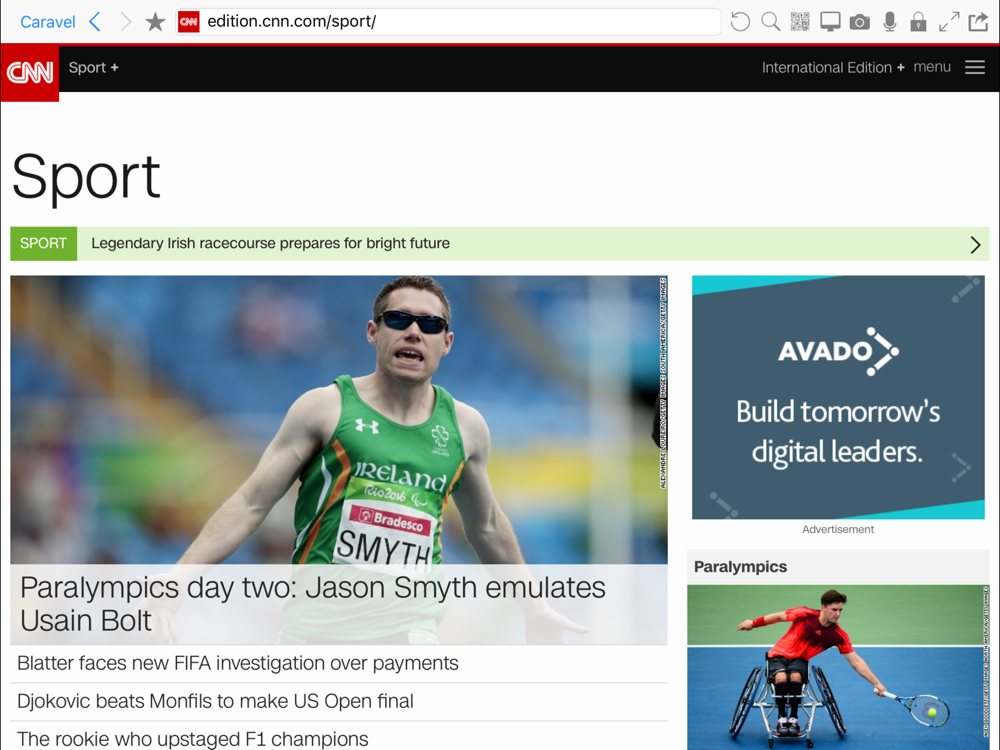Open The rookie who upstaged F1 champions
Screen dimensions: 1000x750
[193, 739]
